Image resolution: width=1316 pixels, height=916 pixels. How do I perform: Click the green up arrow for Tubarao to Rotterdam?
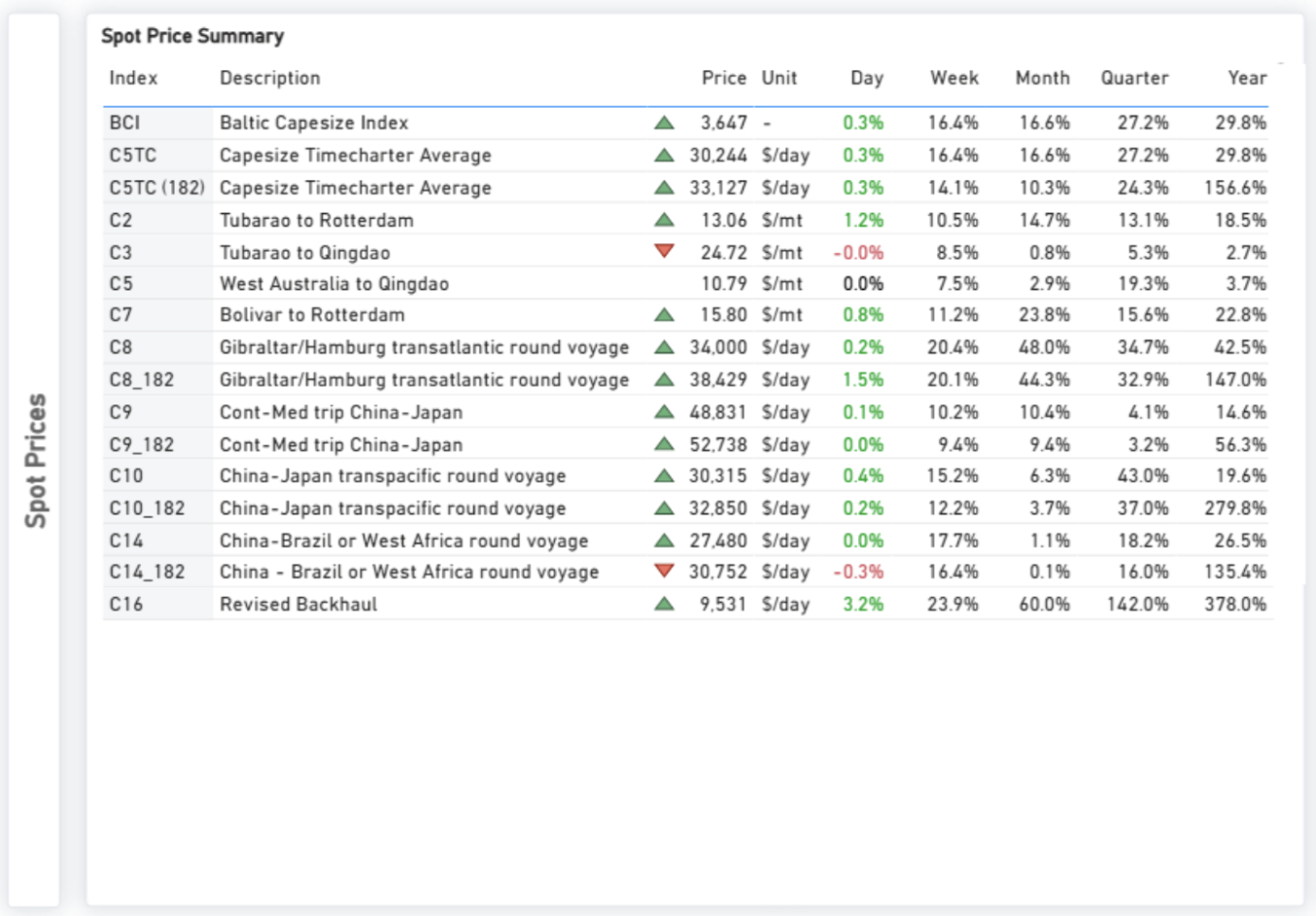click(665, 220)
